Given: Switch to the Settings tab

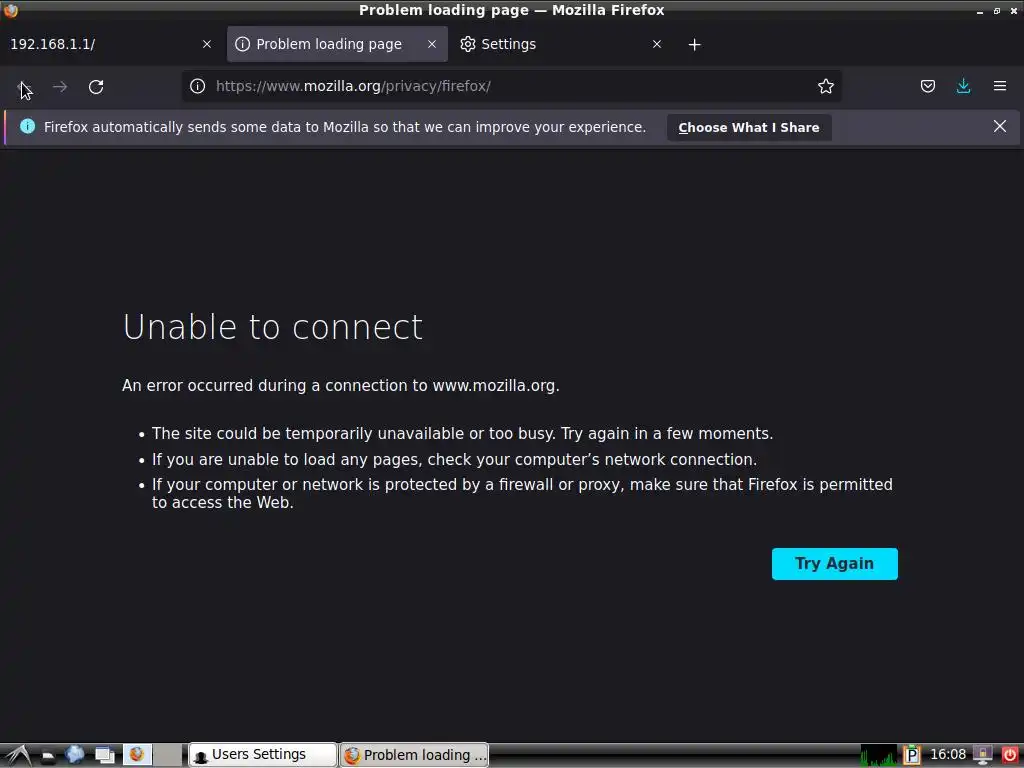Looking at the screenshot, I should pyautogui.click(x=562, y=44).
